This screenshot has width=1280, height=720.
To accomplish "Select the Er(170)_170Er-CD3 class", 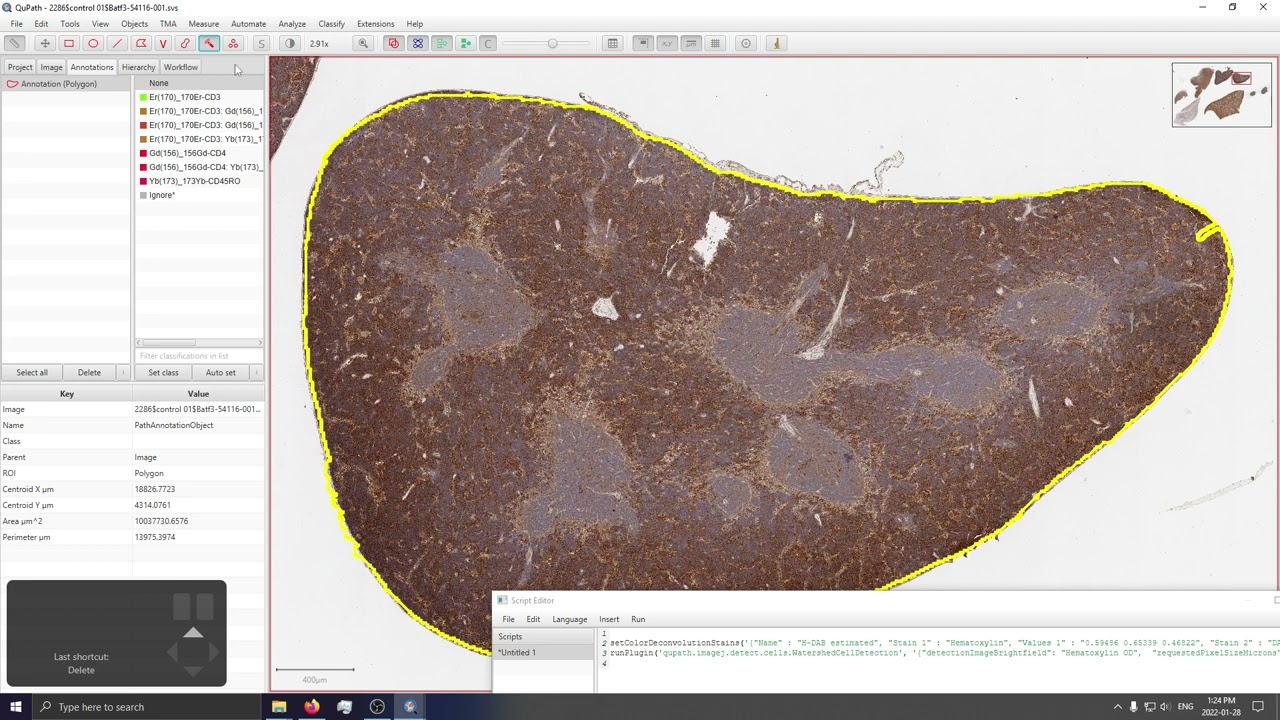I will tap(200, 97).
